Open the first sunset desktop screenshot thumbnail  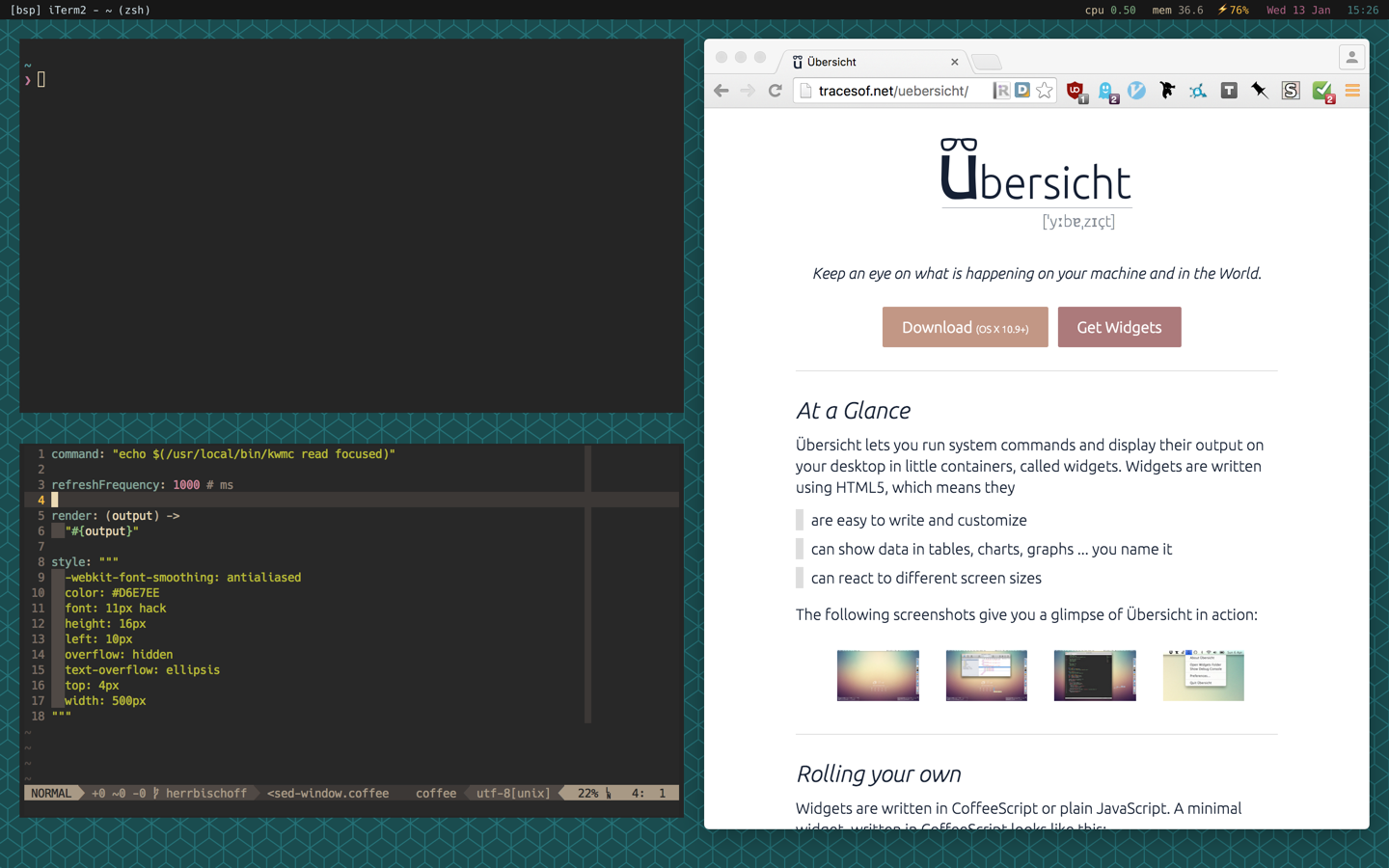pos(878,675)
